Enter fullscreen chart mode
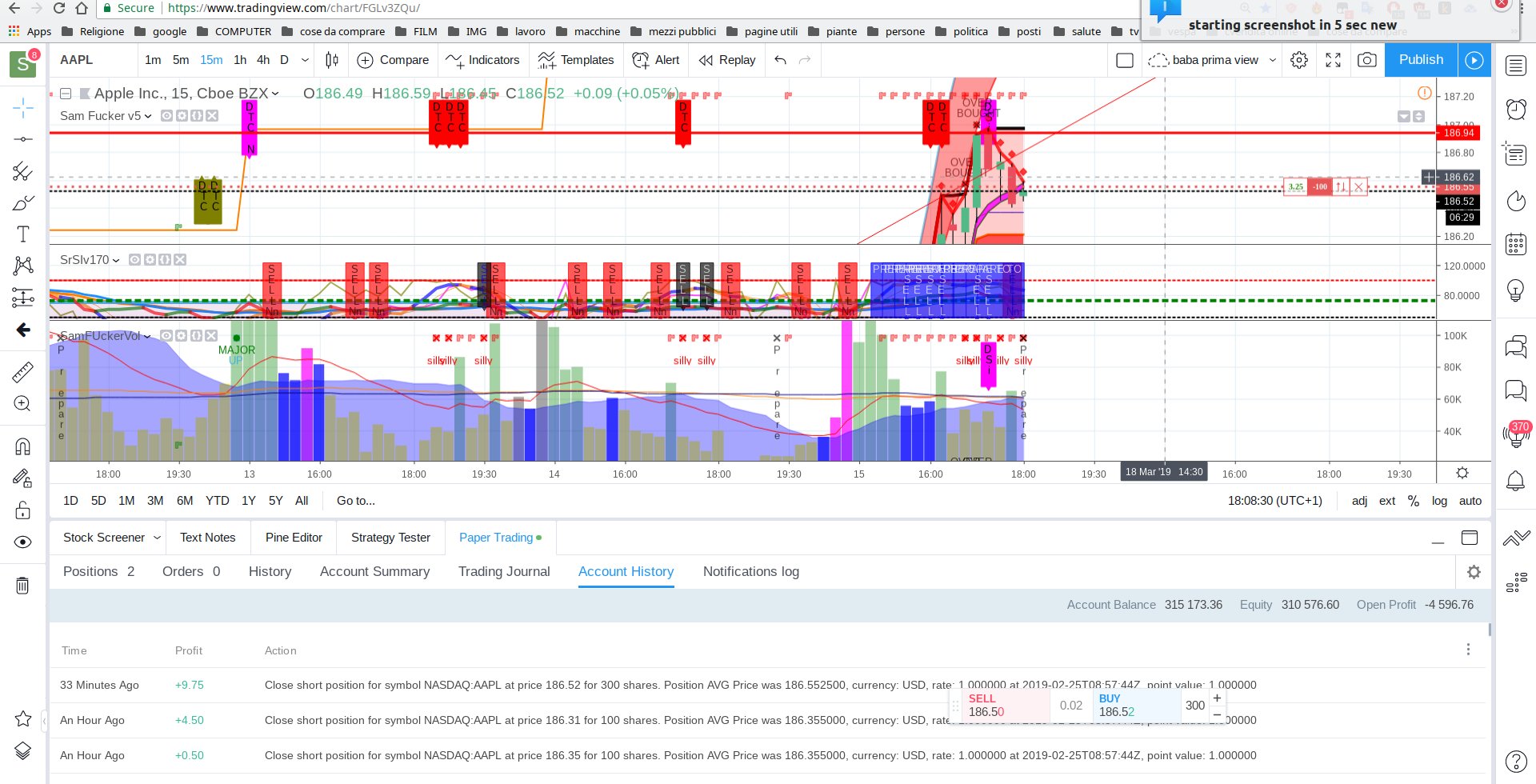1536x784 pixels. coord(1334,60)
